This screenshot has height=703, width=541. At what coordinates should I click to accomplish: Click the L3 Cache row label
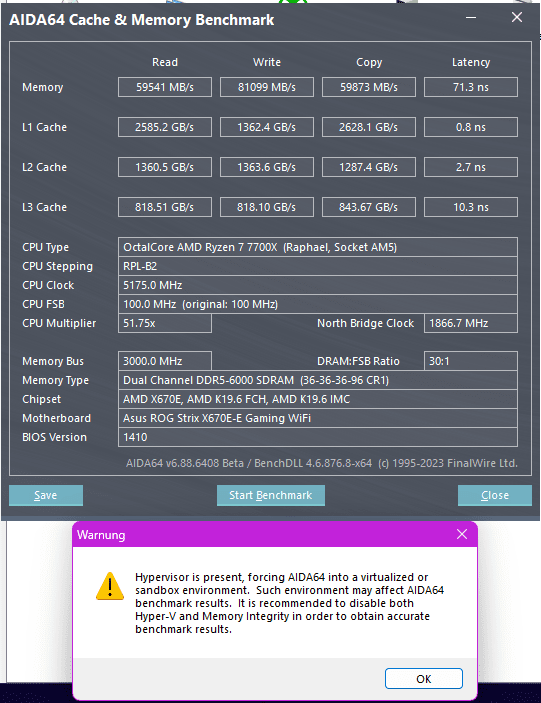[44, 207]
